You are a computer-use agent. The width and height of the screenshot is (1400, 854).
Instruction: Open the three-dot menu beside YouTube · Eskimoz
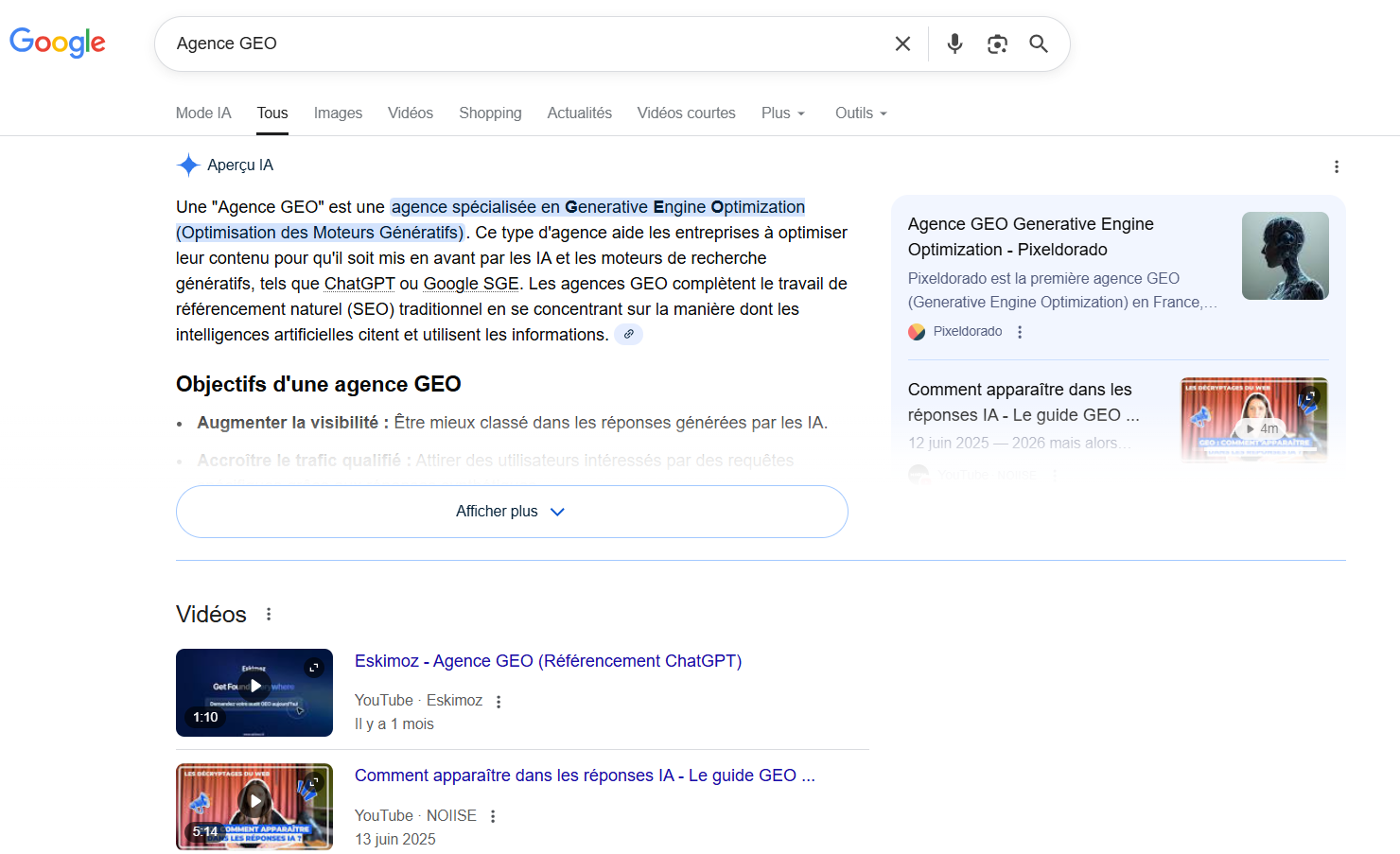tap(499, 702)
